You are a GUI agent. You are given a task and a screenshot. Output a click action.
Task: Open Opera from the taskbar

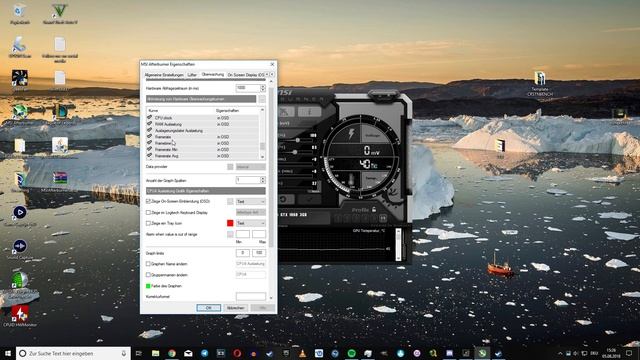tap(237, 353)
